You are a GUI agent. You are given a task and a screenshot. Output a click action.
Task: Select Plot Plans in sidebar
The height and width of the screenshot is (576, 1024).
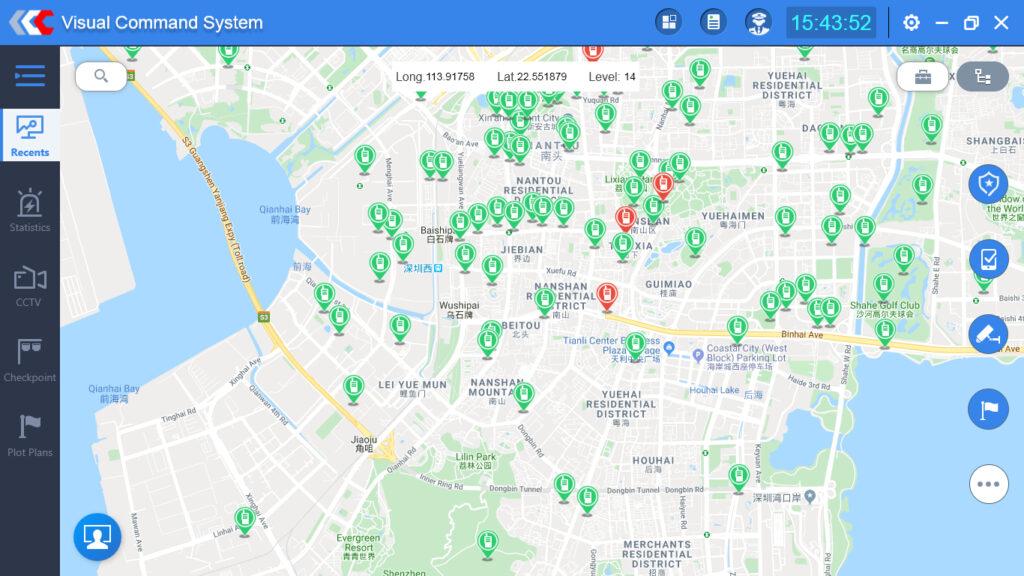click(30, 435)
